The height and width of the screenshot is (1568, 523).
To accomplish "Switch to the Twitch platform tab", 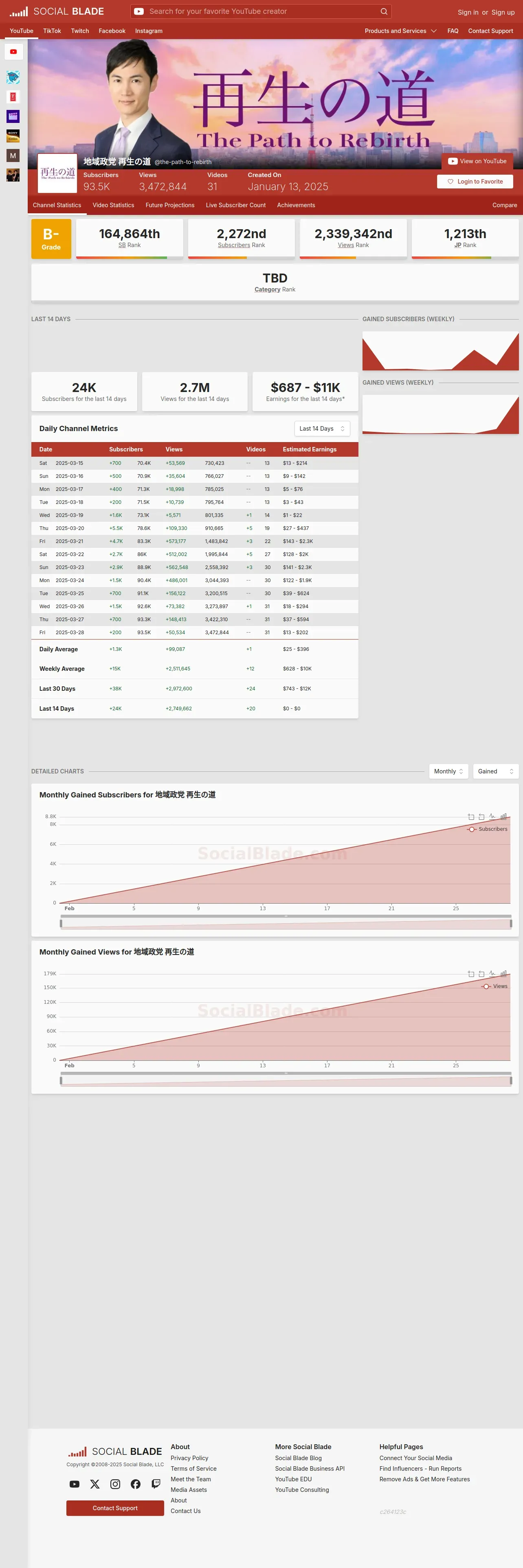I will (x=80, y=31).
